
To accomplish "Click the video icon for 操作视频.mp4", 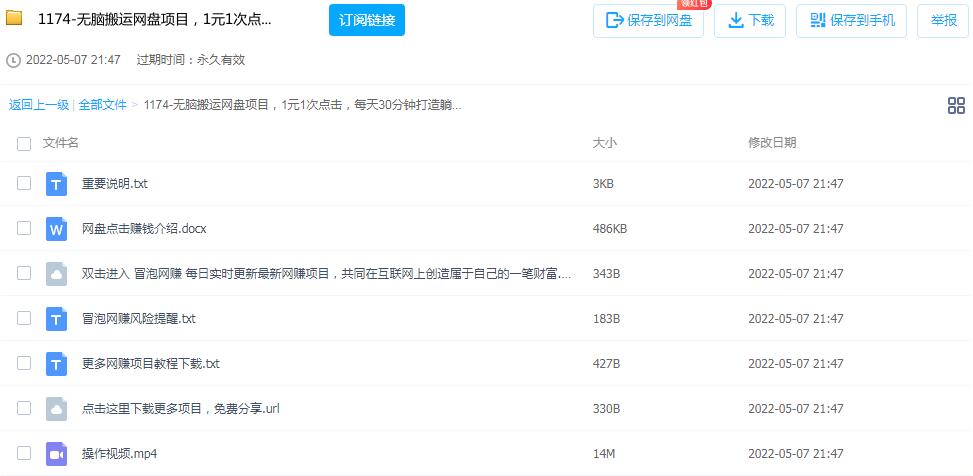I will (56, 454).
